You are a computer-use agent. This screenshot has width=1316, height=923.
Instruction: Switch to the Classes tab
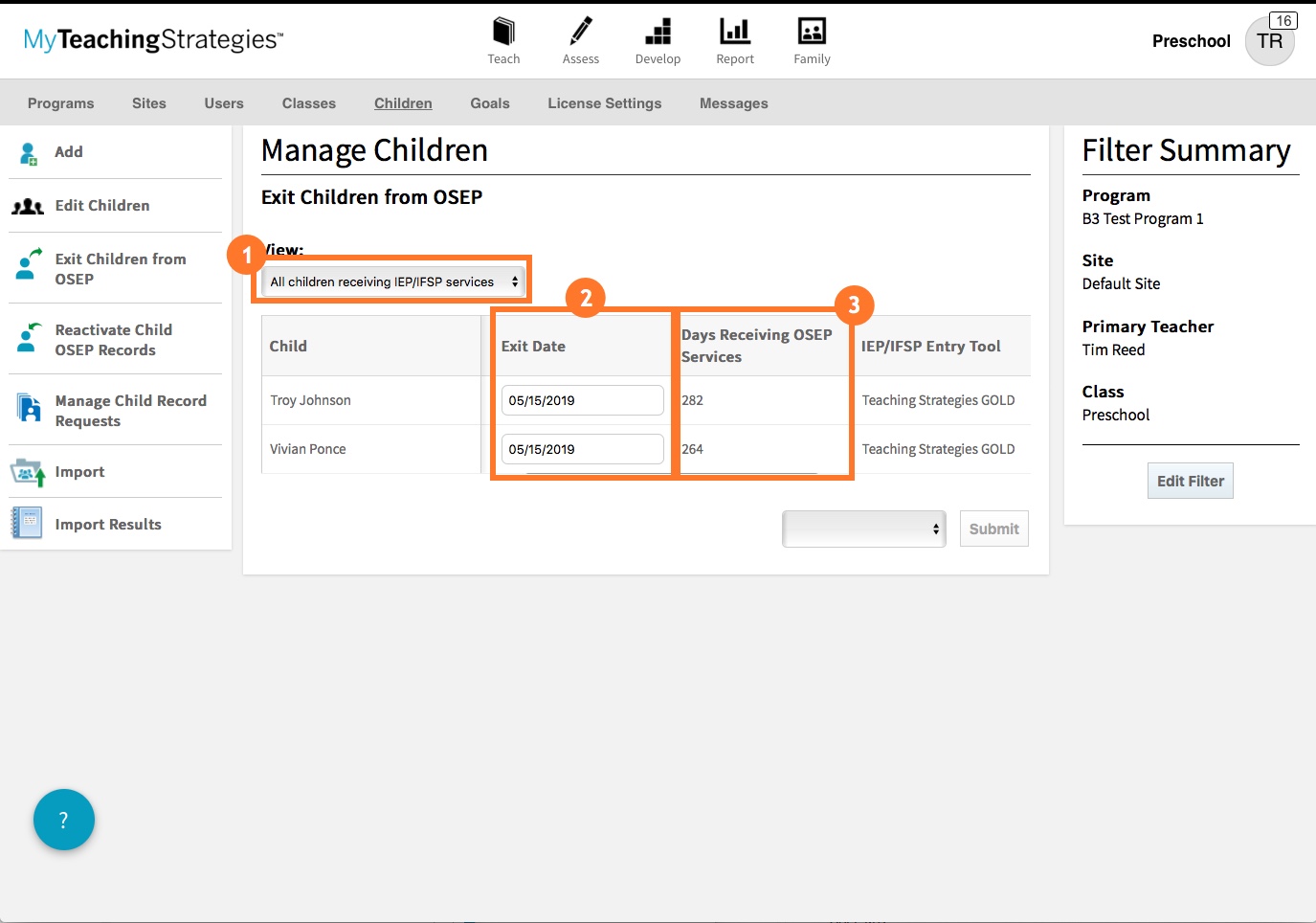click(308, 103)
